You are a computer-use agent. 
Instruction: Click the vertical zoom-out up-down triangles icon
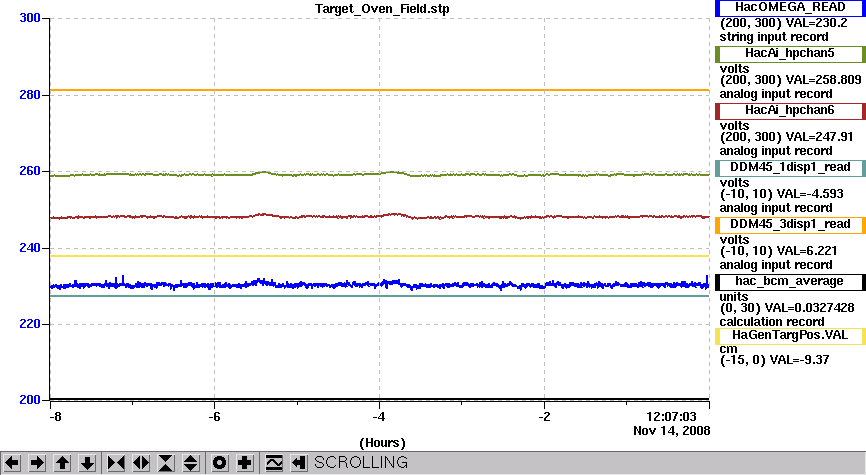point(191,463)
